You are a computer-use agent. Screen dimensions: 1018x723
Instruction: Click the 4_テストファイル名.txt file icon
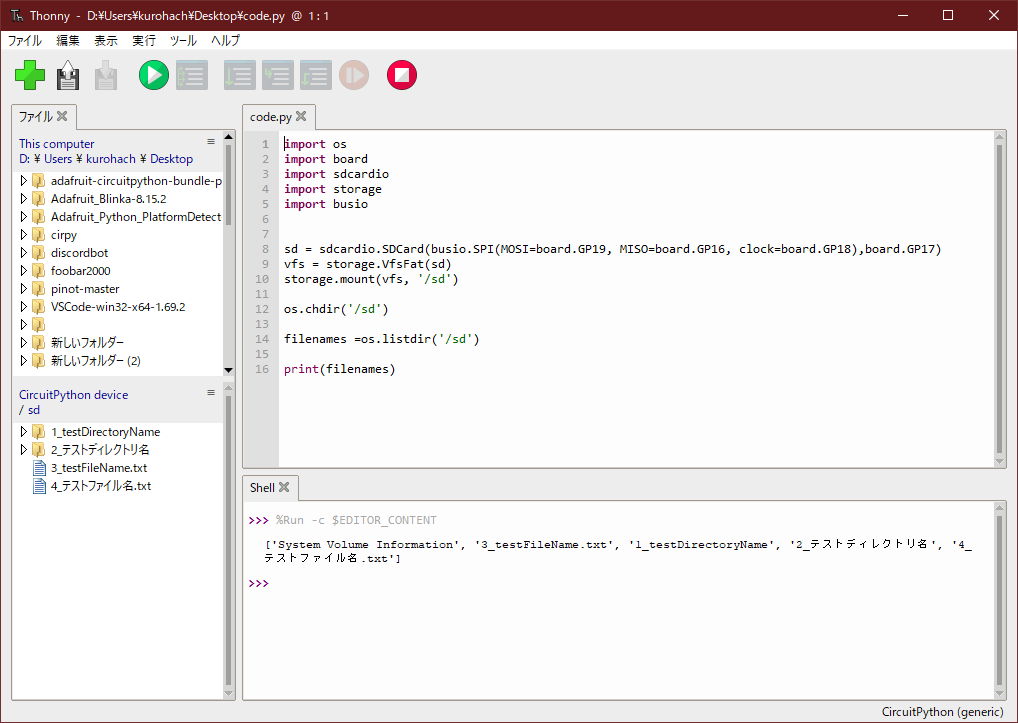[x=40, y=486]
